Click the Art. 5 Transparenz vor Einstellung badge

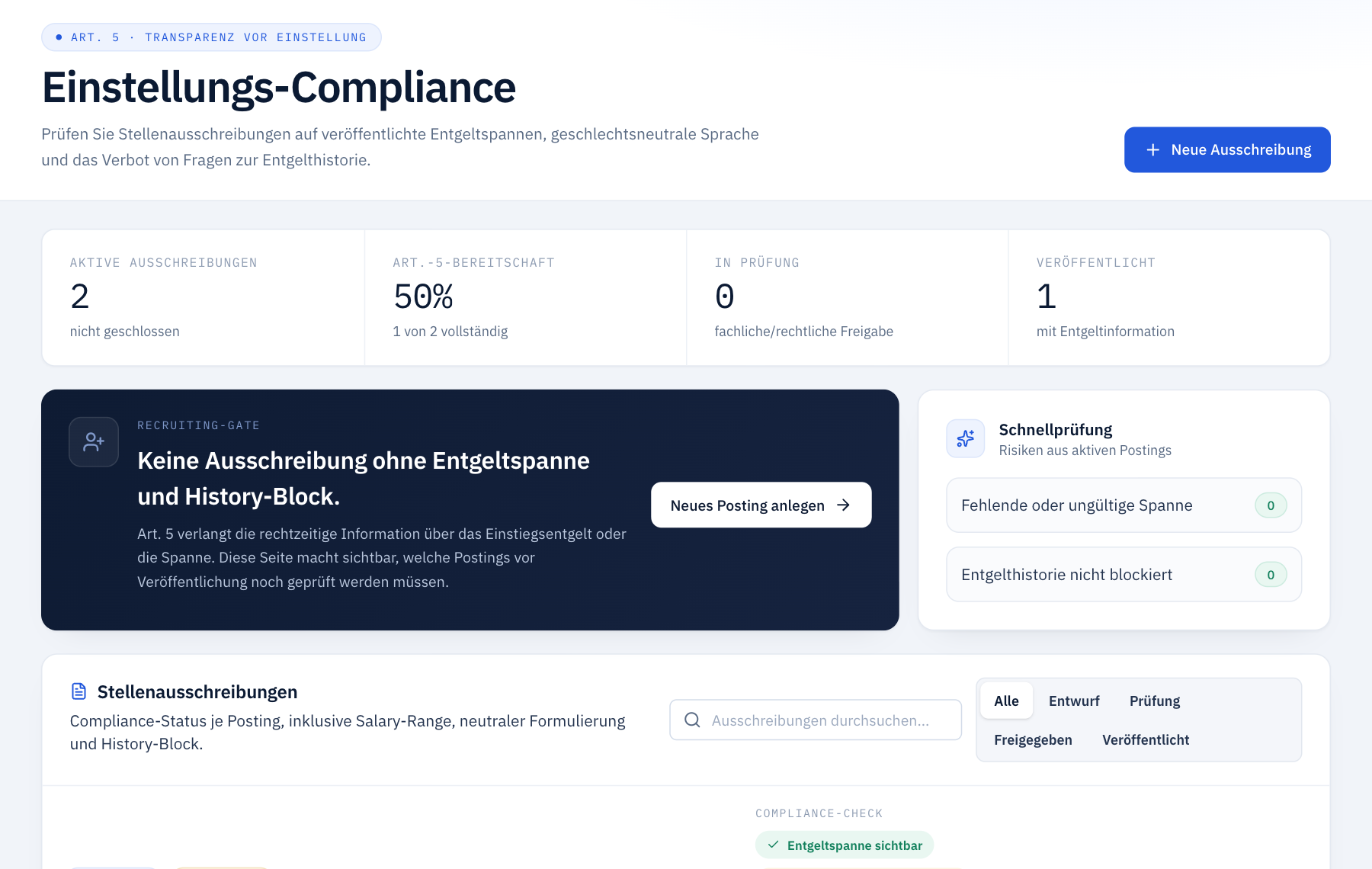(211, 37)
